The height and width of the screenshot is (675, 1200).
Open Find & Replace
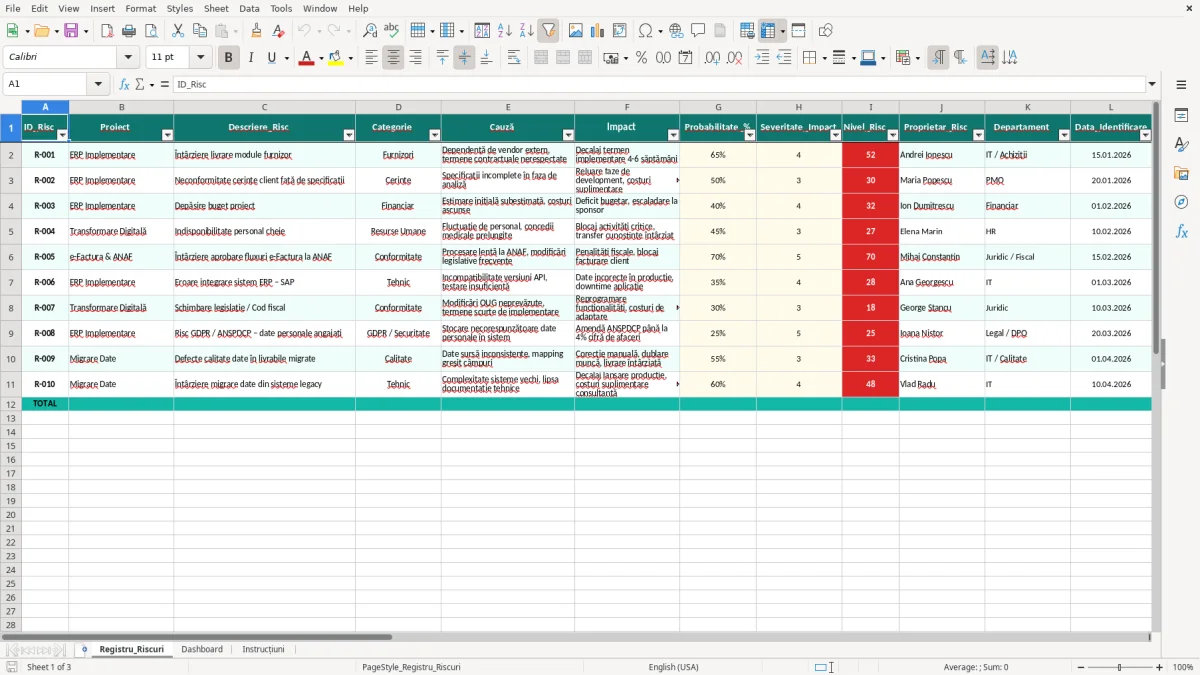click(x=370, y=31)
